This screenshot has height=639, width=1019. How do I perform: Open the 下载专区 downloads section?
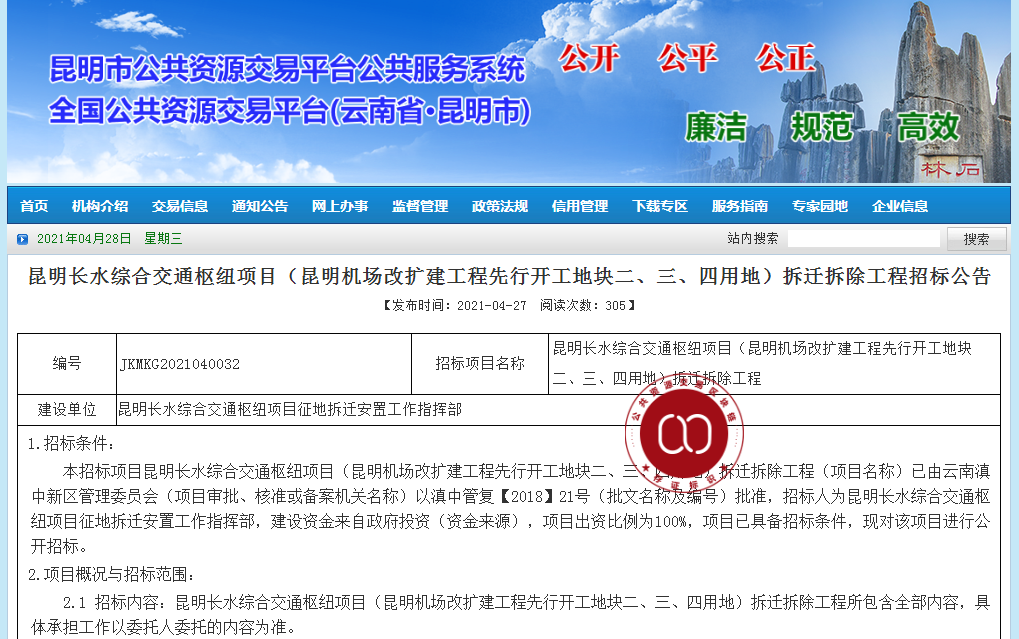coord(659,205)
